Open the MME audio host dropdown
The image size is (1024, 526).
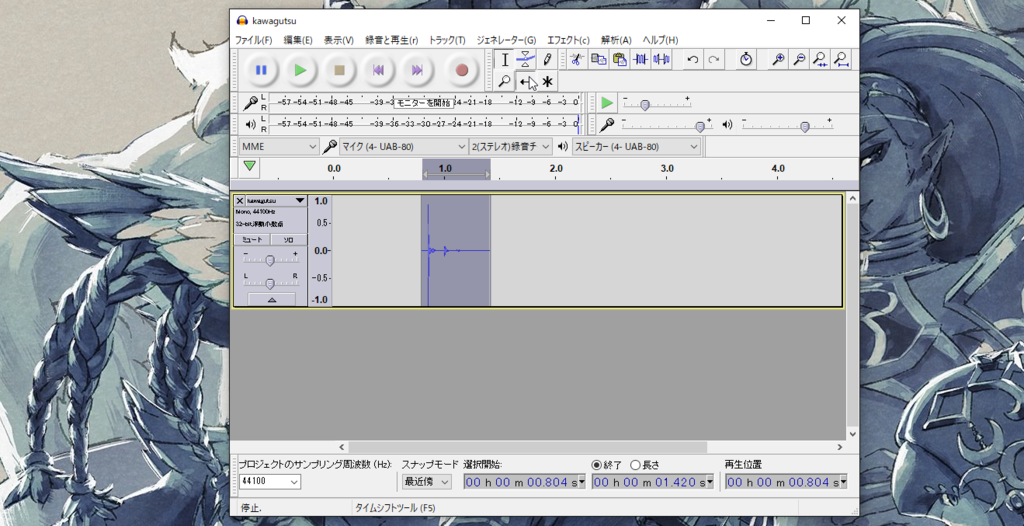pyautogui.click(x=279, y=146)
